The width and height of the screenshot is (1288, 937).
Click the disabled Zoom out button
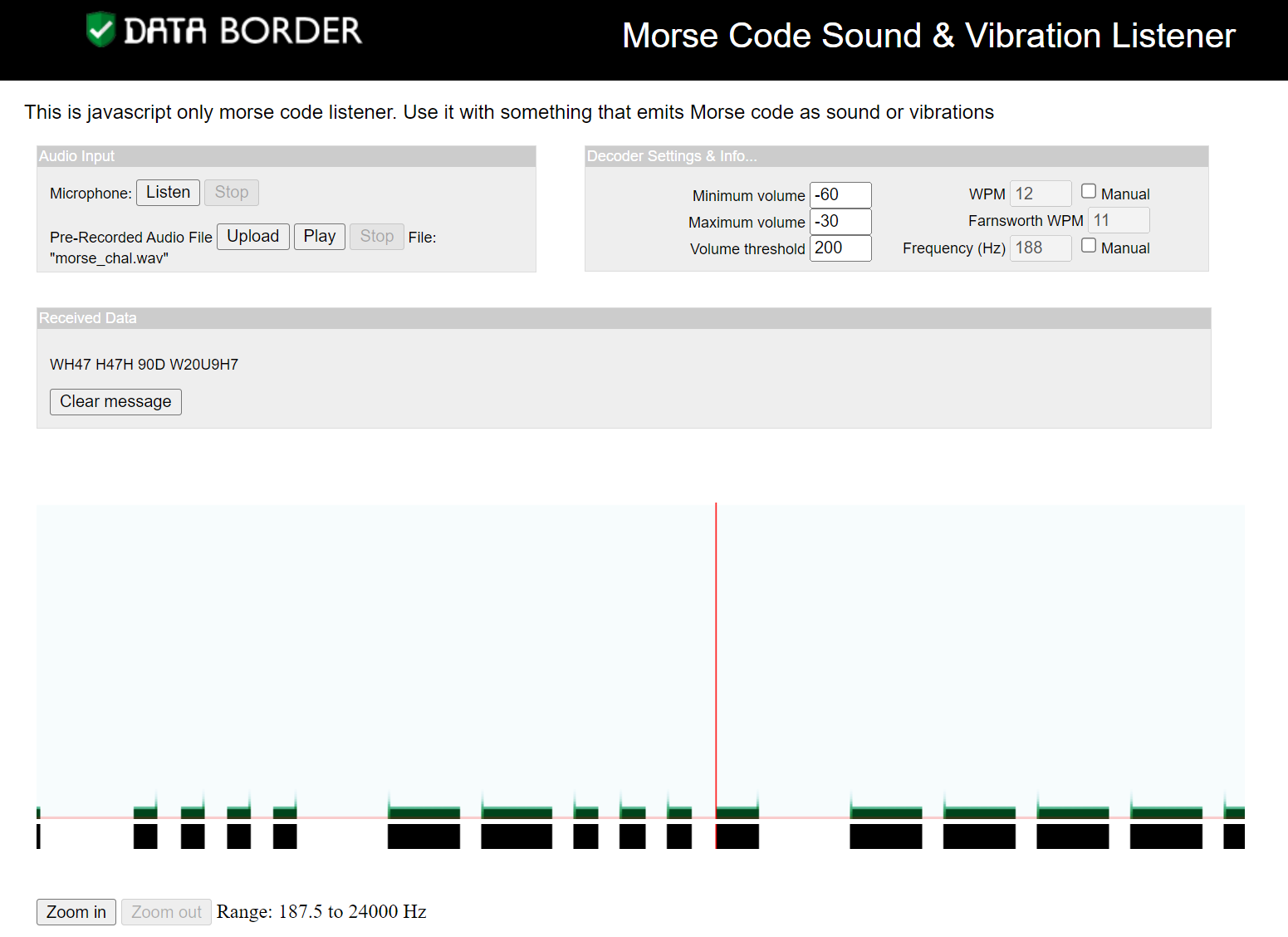coord(166,912)
